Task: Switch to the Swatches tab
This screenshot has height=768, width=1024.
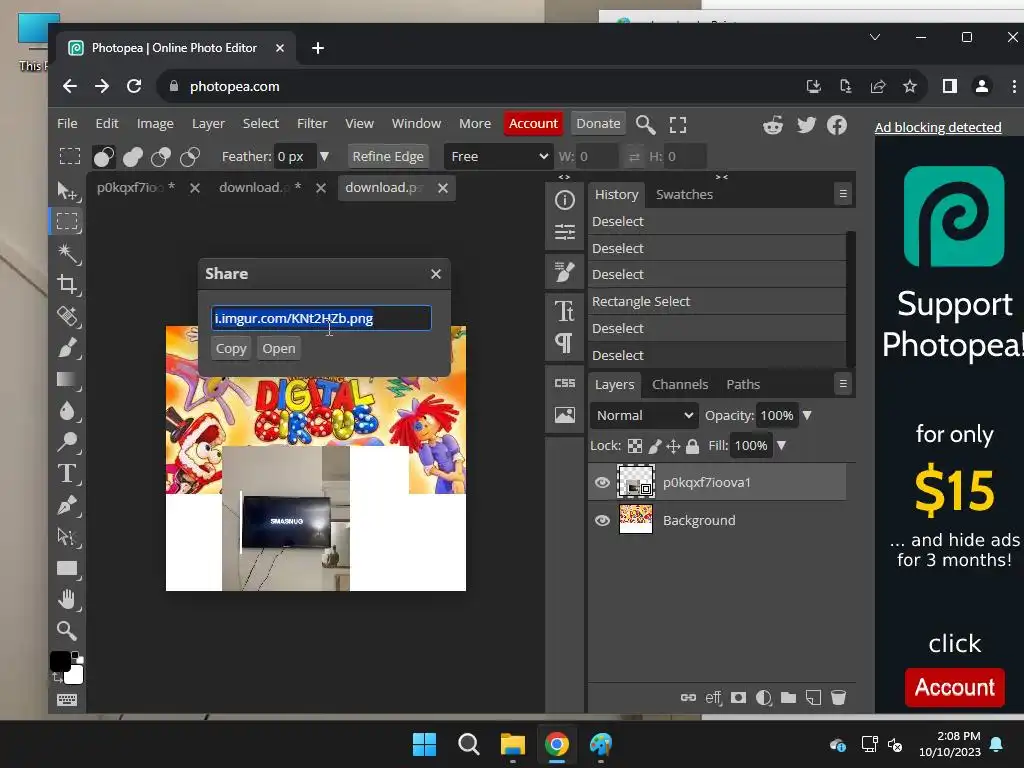Action: (684, 195)
